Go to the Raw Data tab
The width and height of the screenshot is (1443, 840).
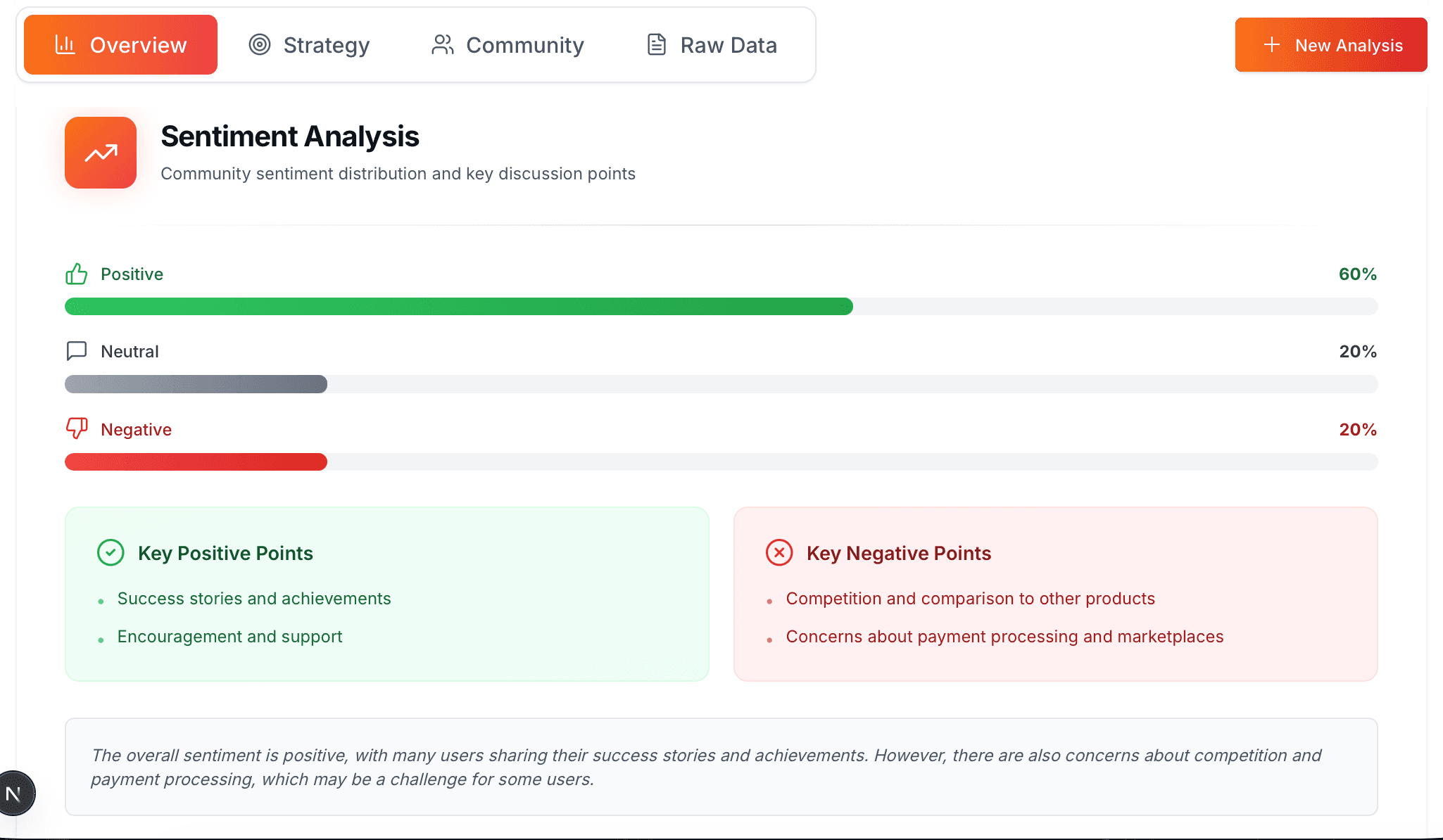712,45
